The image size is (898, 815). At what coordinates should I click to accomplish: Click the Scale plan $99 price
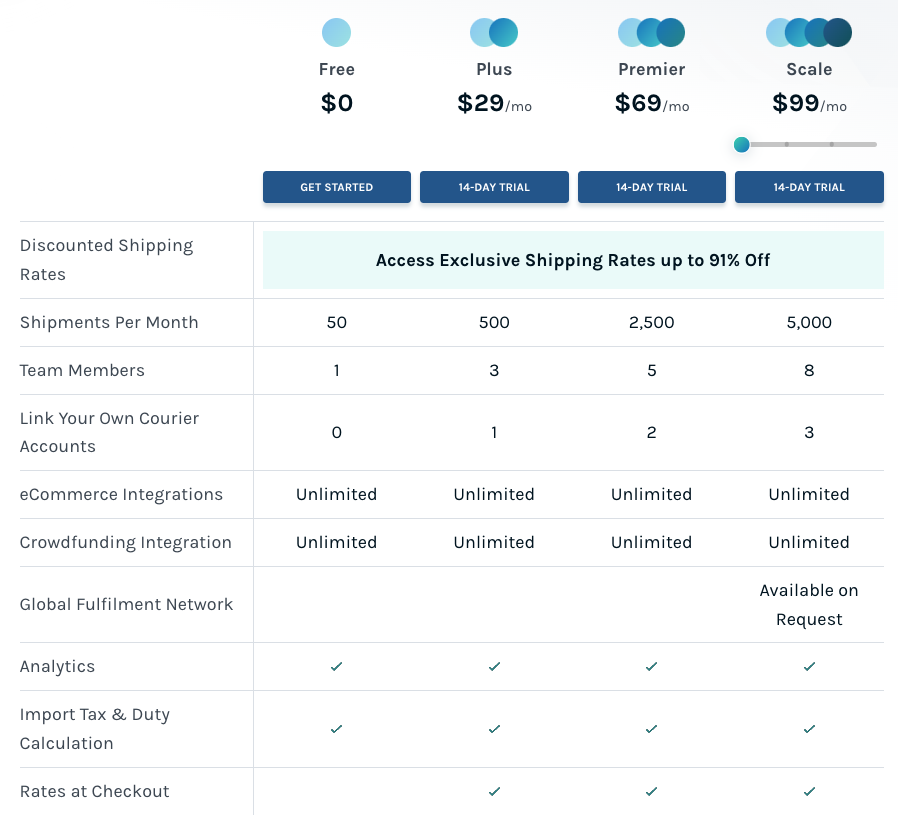796,103
